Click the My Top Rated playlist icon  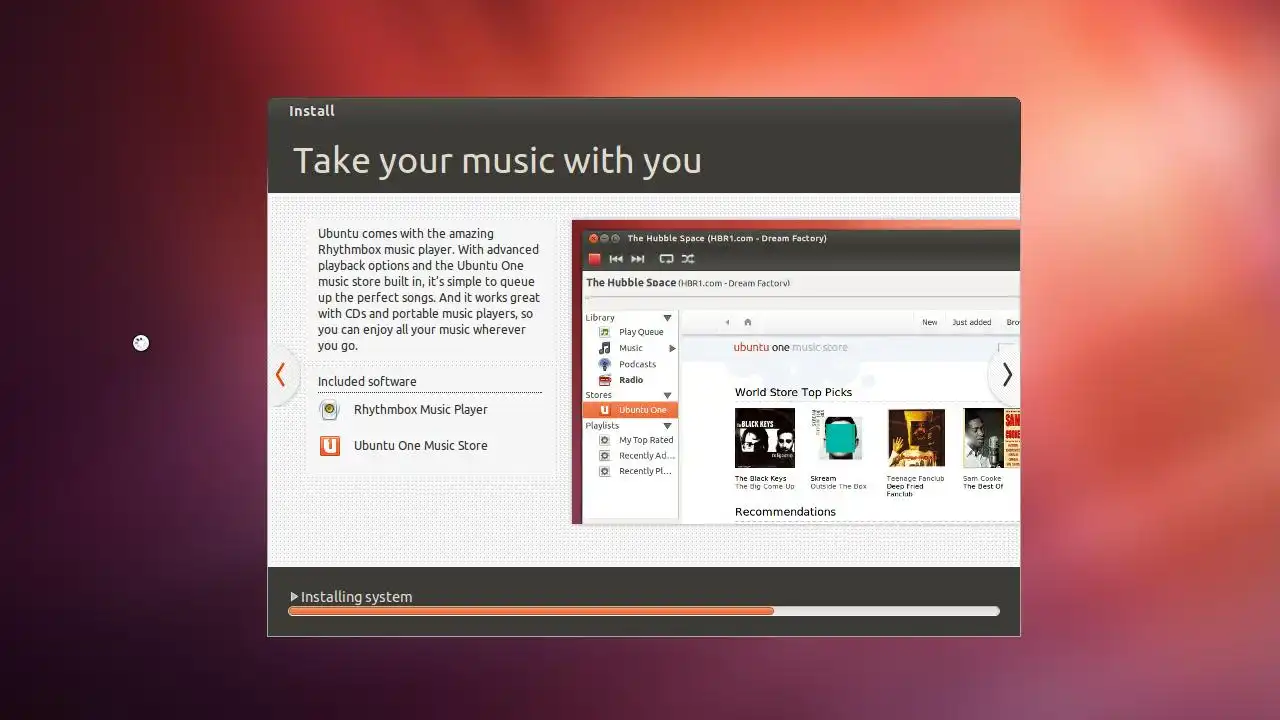tap(604, 440)
